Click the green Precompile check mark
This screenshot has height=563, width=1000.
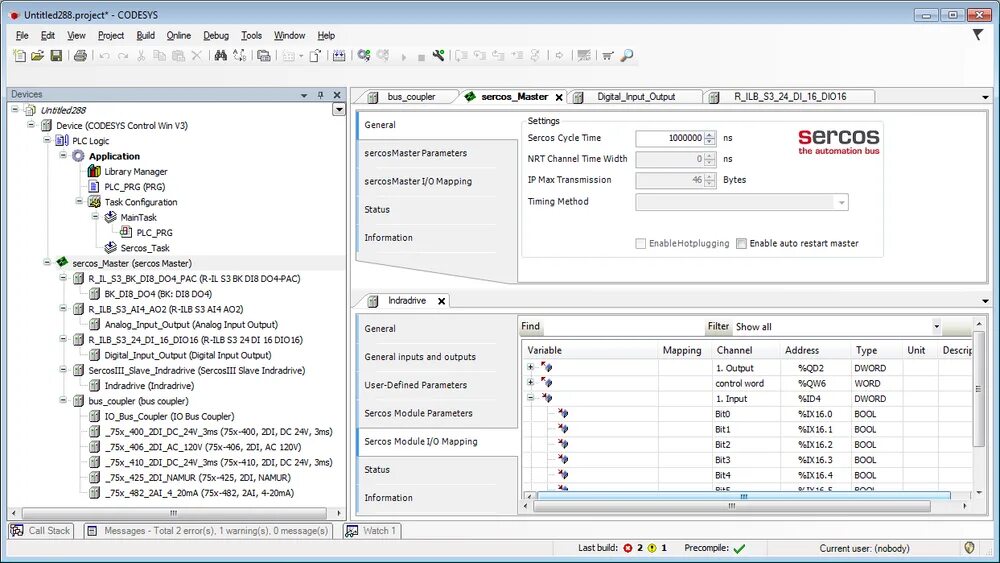(739, 548)
